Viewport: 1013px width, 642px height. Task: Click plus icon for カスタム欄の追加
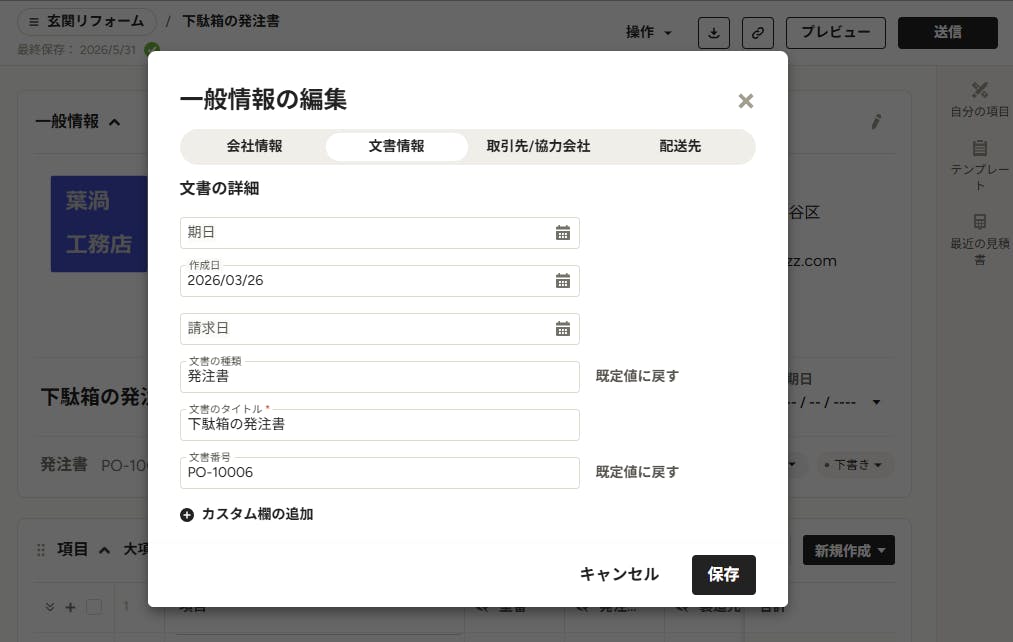pyautogui.click(x=187, y=515)
